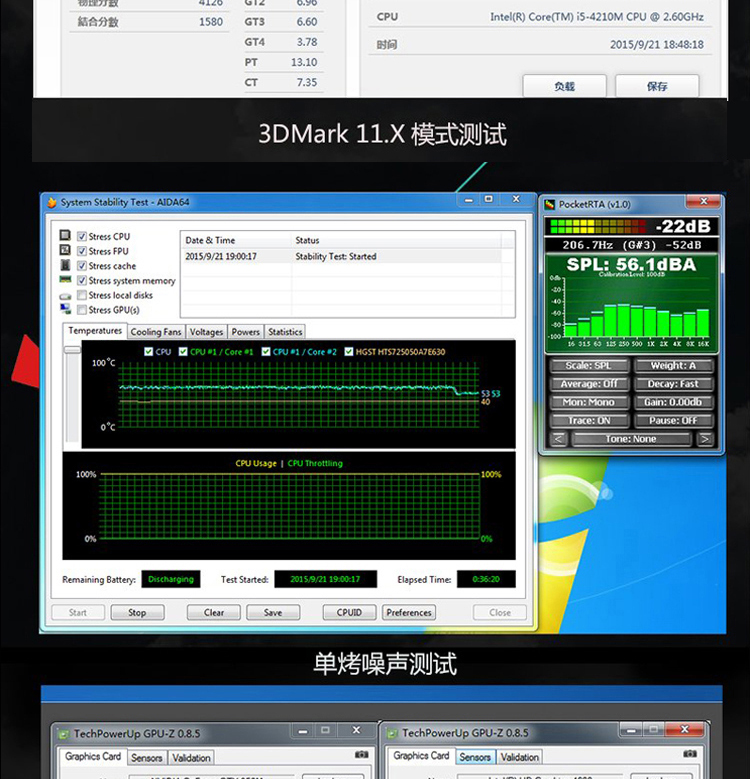Click the FPU icon beside Stress FPU

pyautogui.click(x=65, y=249)
